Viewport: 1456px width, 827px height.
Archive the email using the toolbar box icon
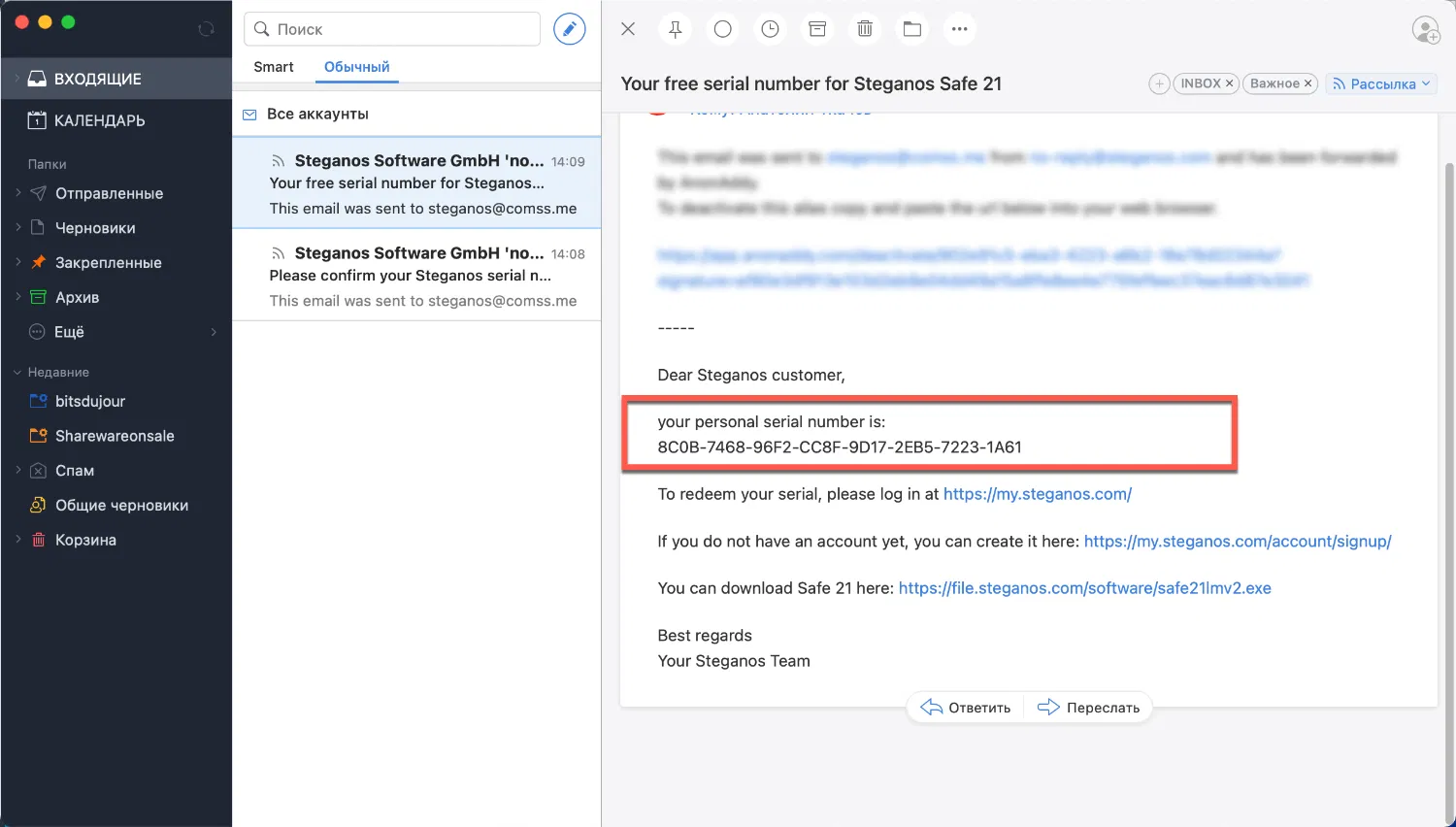817,29
